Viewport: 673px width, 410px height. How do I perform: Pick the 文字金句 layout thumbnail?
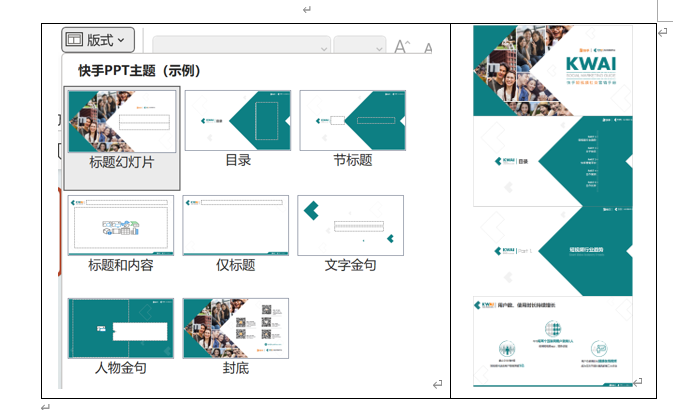tap(351, 225)
